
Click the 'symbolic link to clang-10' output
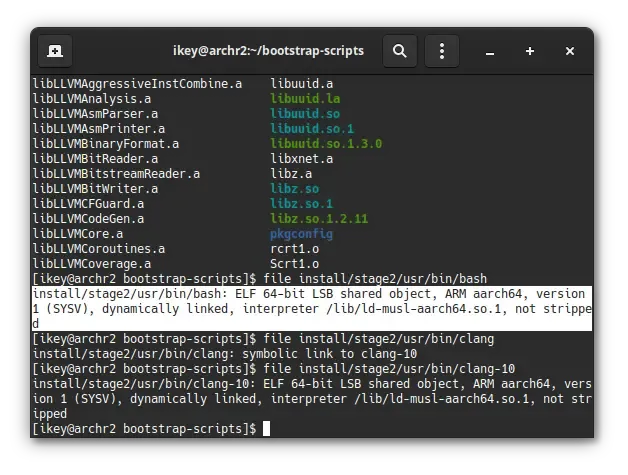click(x=330, y=354)
